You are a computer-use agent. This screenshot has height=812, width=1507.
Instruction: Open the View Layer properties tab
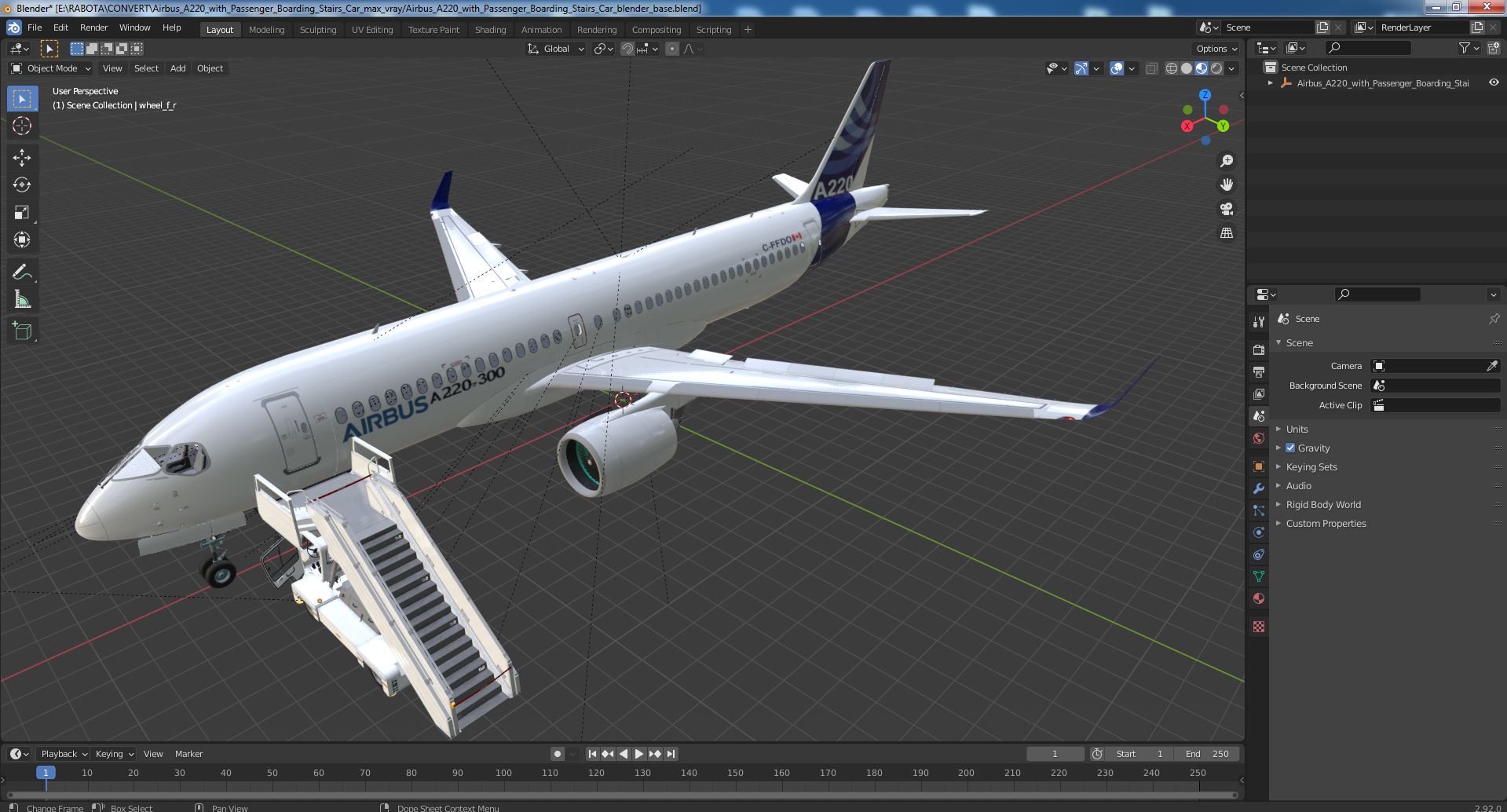[x=1259, y=393]
